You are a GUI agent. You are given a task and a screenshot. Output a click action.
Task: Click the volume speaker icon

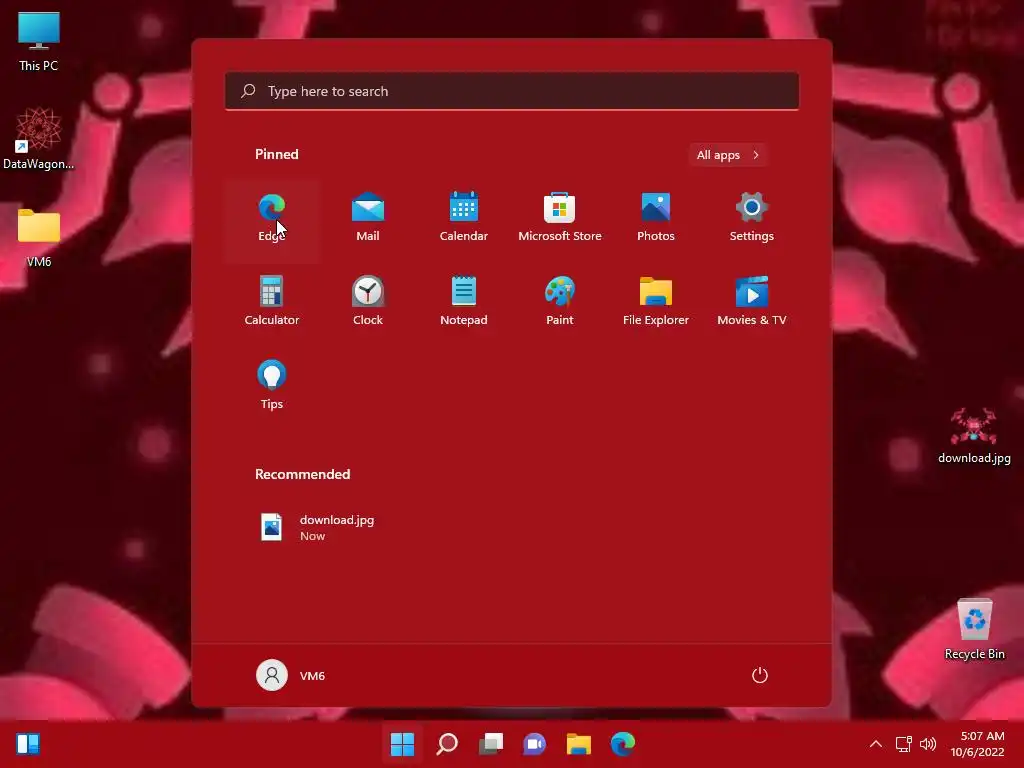point(927,744)
